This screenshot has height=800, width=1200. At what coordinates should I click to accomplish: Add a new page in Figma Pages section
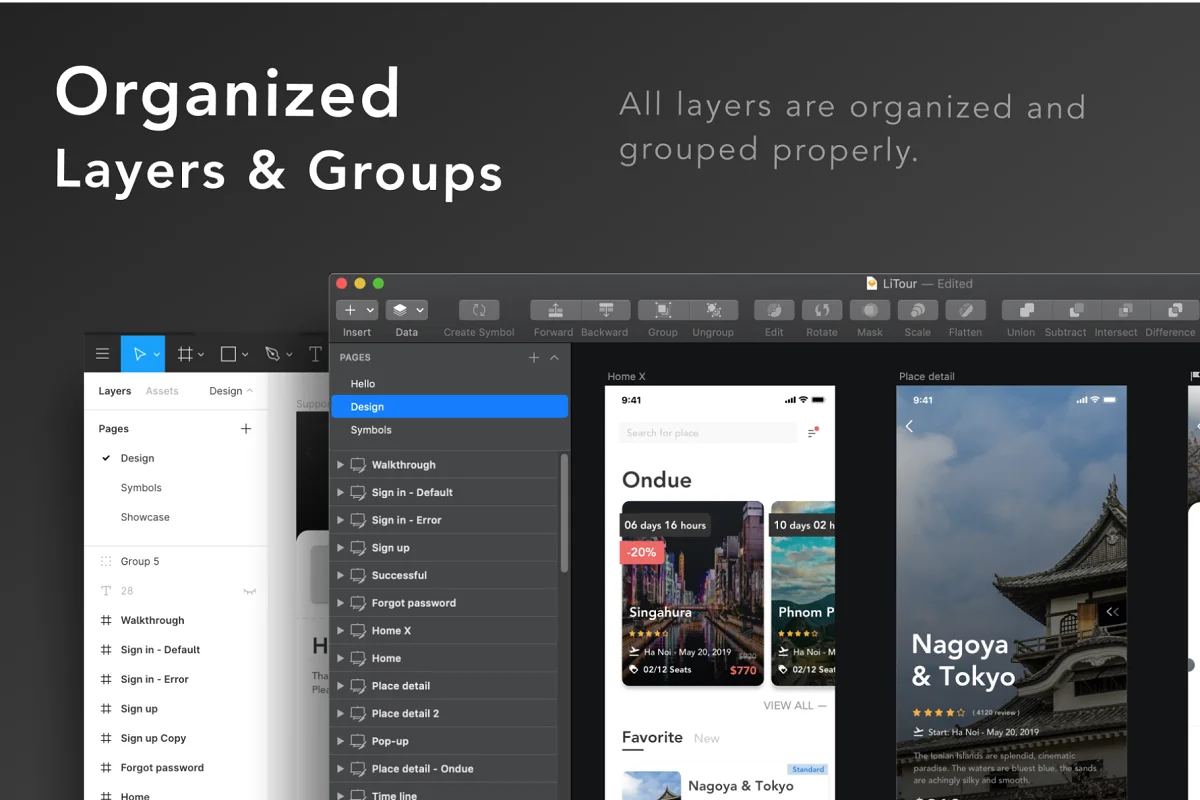coord(246,429)
